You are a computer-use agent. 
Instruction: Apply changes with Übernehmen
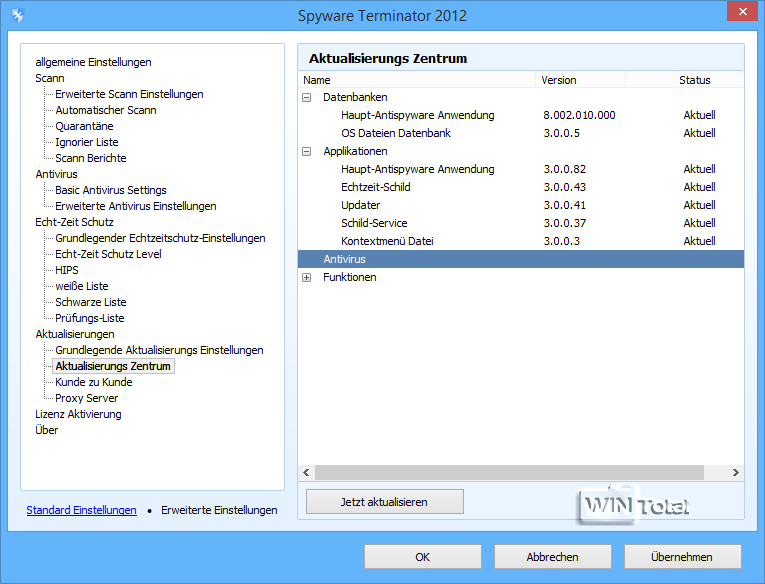pos(683,557)
